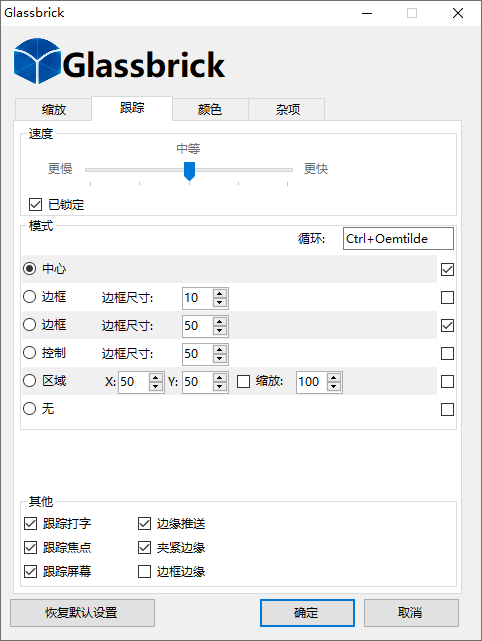Click the 更快 label beside the slider
Image resolution: width=482 pixels, height=641 pixels.
pyautogui.click(x=316, y=168)
